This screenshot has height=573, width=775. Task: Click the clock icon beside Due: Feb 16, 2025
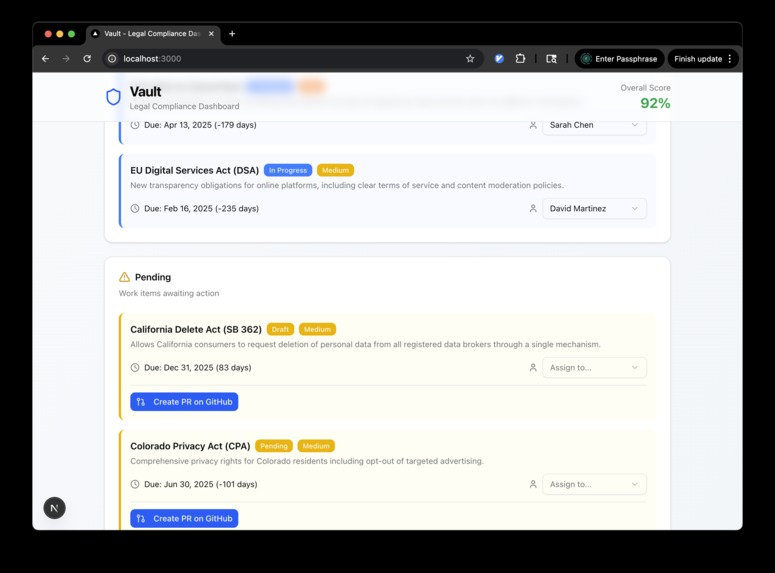point(135,209)
